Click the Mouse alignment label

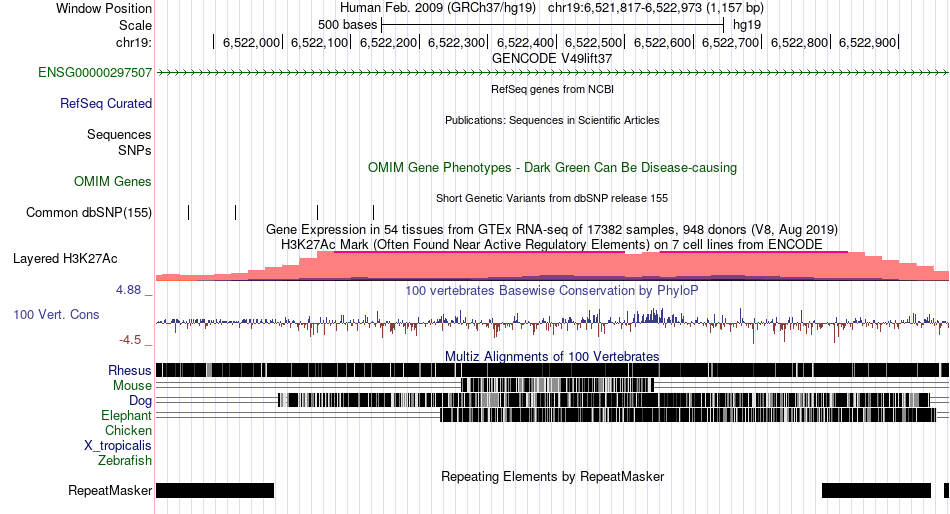point(132,386)
